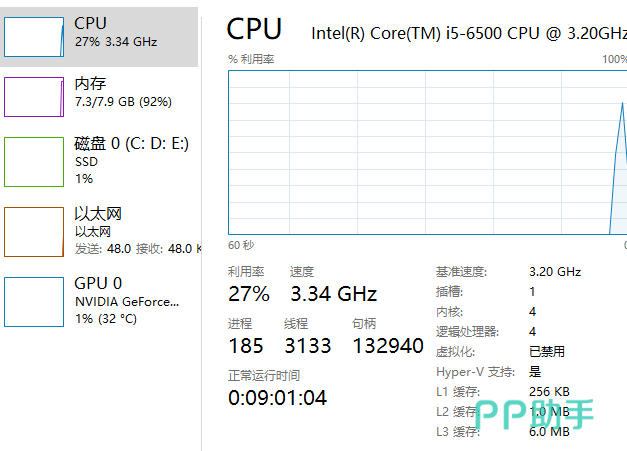Click the green 磁盘 0 mini-graph thumbnail
This screenshot has height=451, width=627.
(34, 162)
